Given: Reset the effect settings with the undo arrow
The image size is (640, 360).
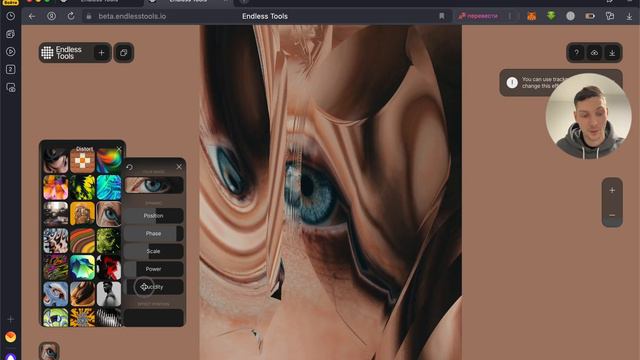Looking at the screenshot, I should (x=129, y=167).
